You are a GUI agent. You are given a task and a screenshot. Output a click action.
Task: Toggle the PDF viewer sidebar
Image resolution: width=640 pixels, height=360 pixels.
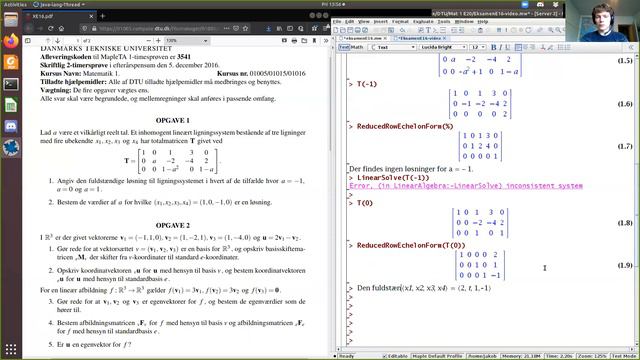28,41
